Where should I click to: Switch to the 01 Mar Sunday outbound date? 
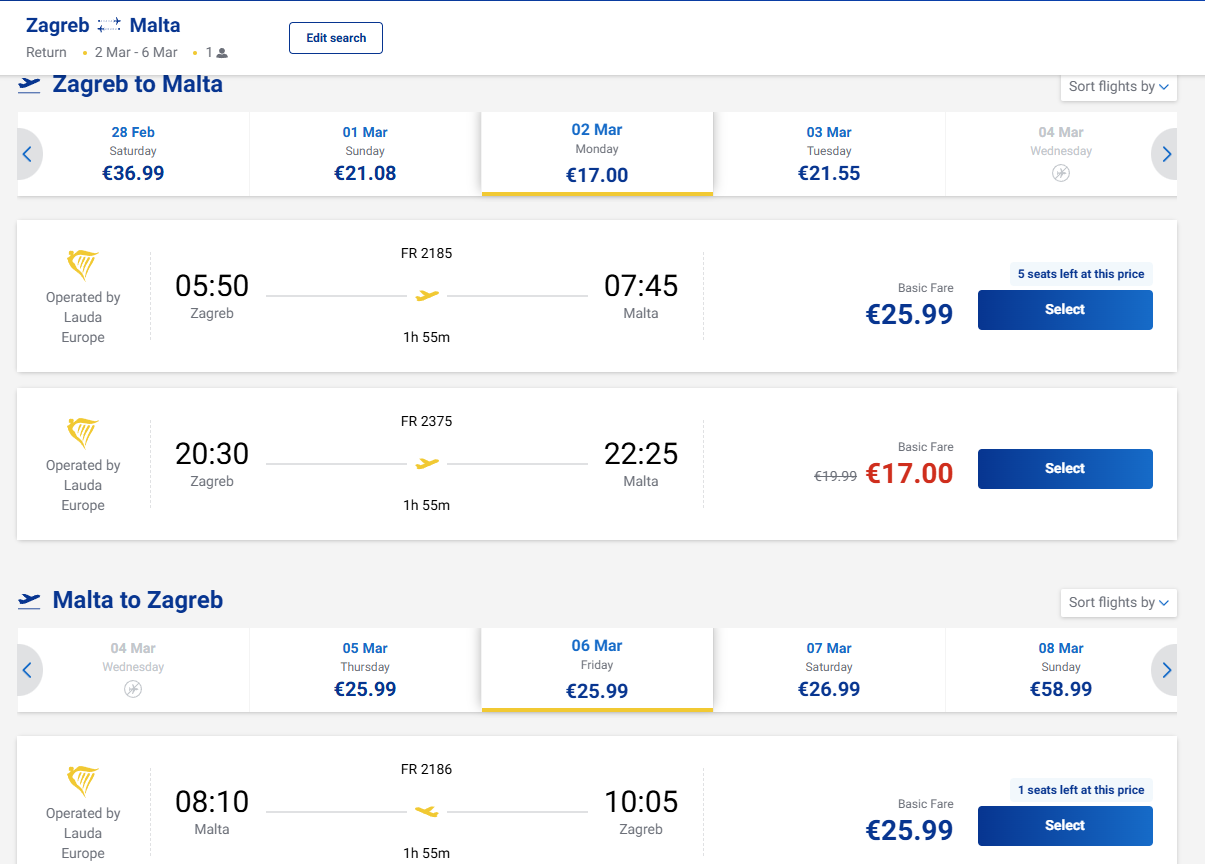[x=365, y=154]
